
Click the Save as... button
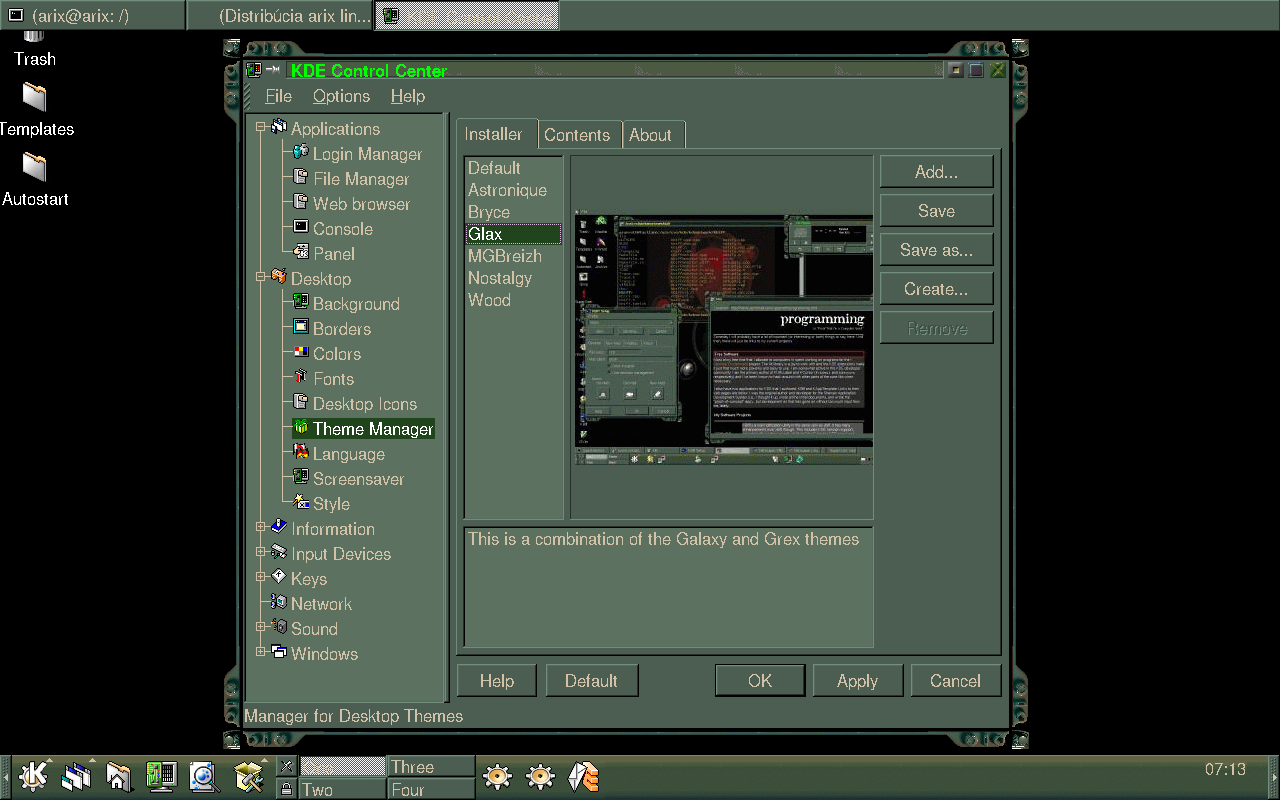[936, 250]
